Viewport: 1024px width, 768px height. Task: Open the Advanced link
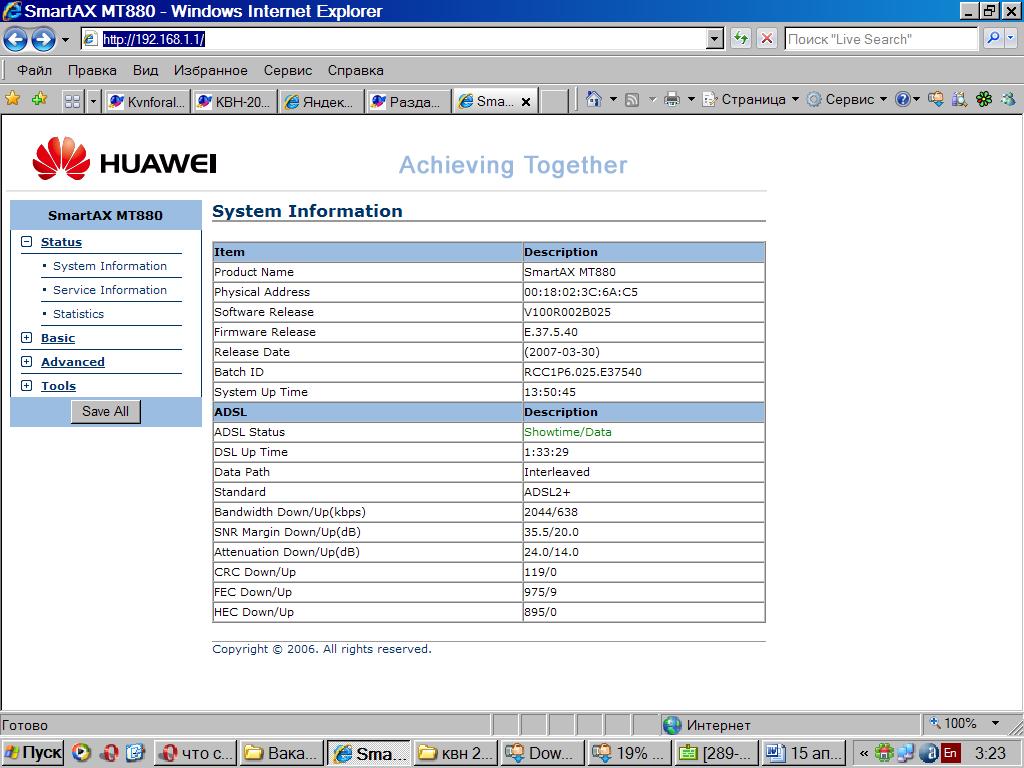(72, 362)
